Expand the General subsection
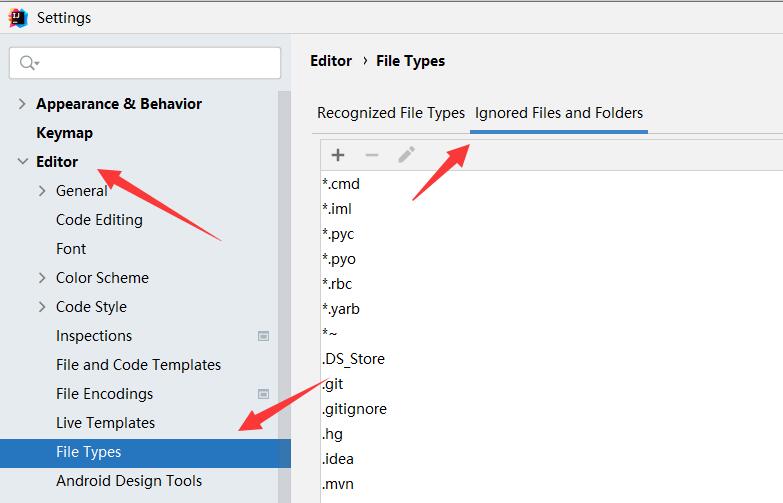 click(42, 191)
